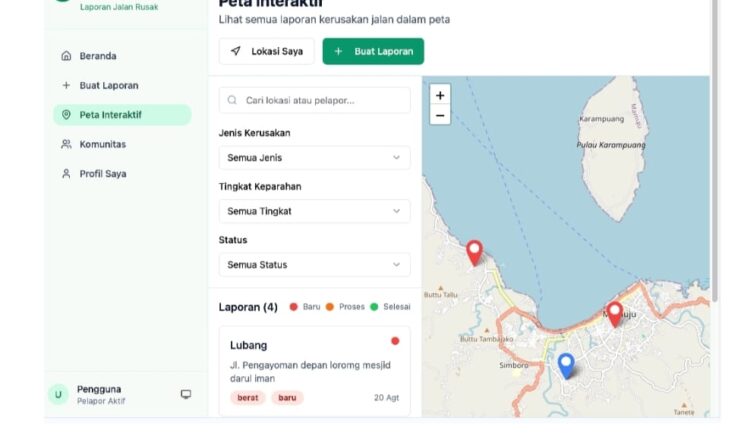This screenshot has width=744, height=446.
Task: Select Buat Laporan in the sidebar
Action: (108, 86)
